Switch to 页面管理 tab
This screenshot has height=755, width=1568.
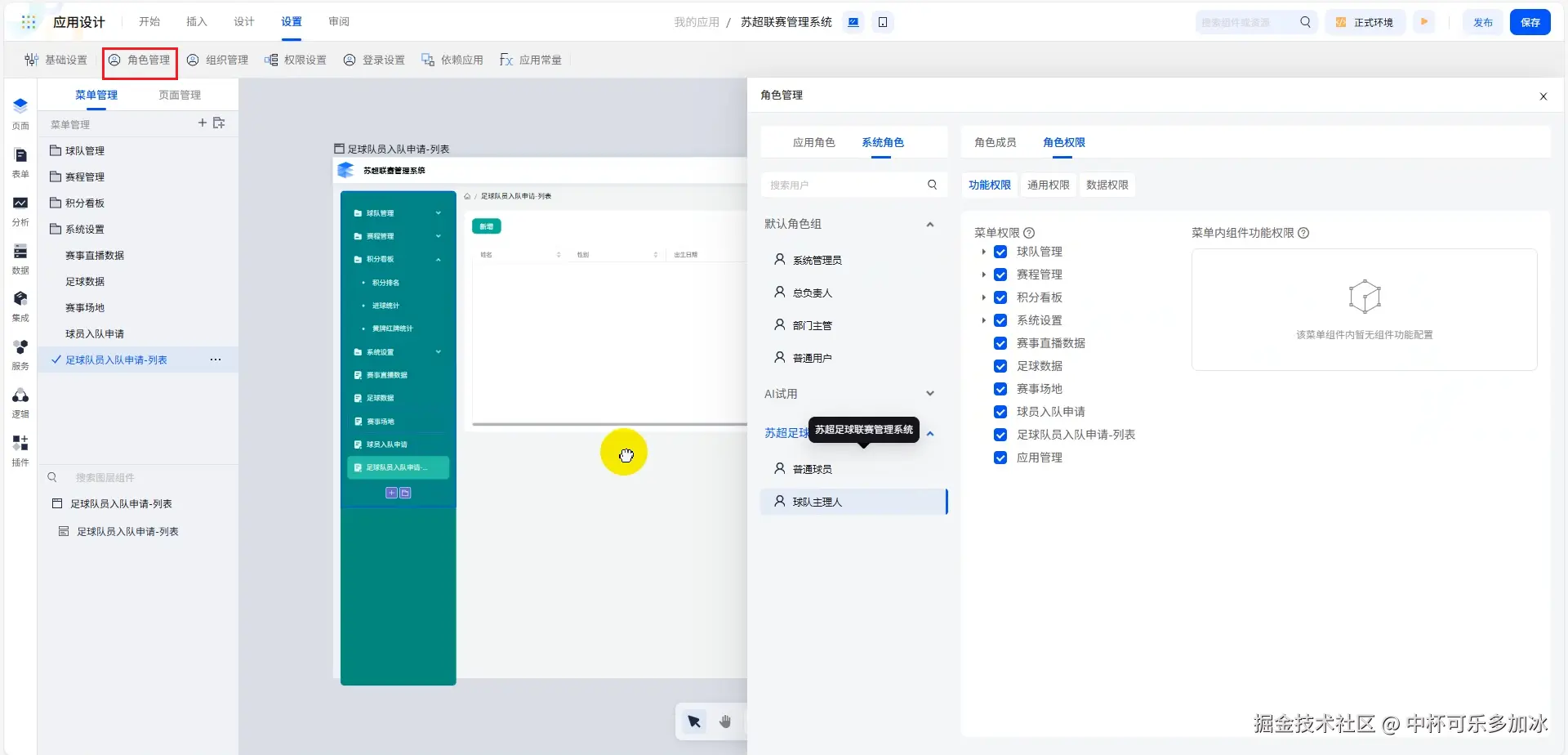pyautogui.click(x=180, y=96)
